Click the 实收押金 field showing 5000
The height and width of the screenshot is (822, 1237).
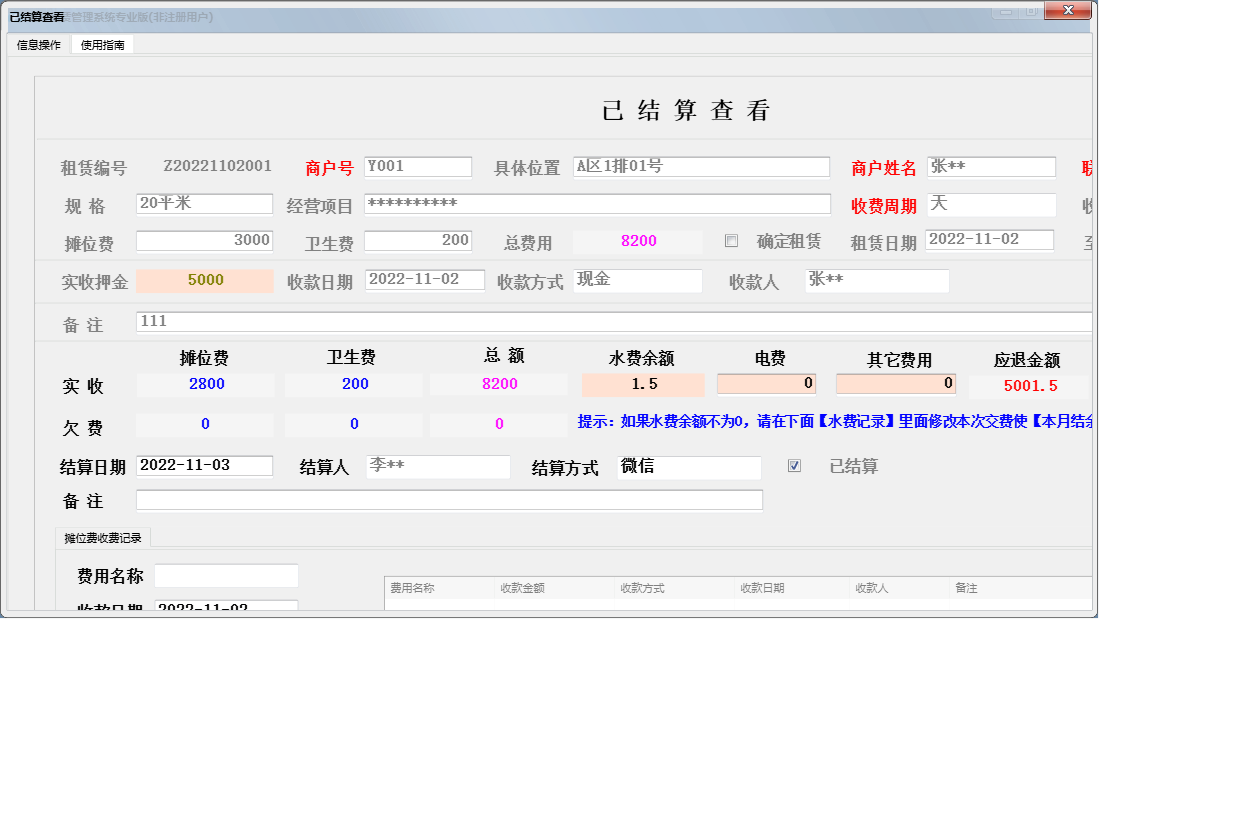coord(205,281)
